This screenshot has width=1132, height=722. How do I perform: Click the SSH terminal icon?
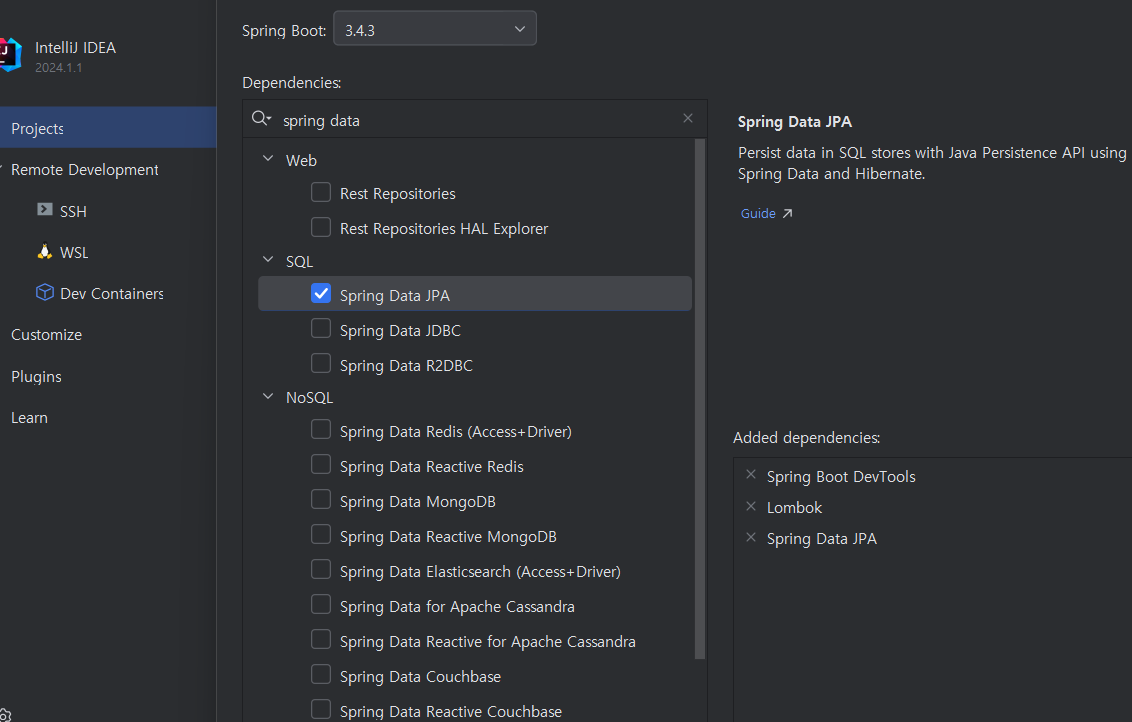point(45,209)
